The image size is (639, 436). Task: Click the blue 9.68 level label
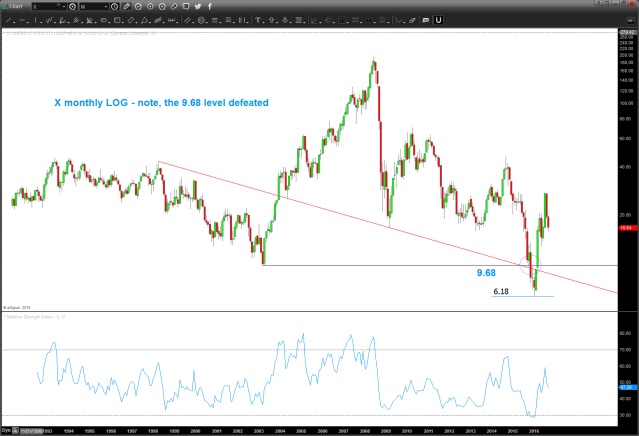click(487, 272)
